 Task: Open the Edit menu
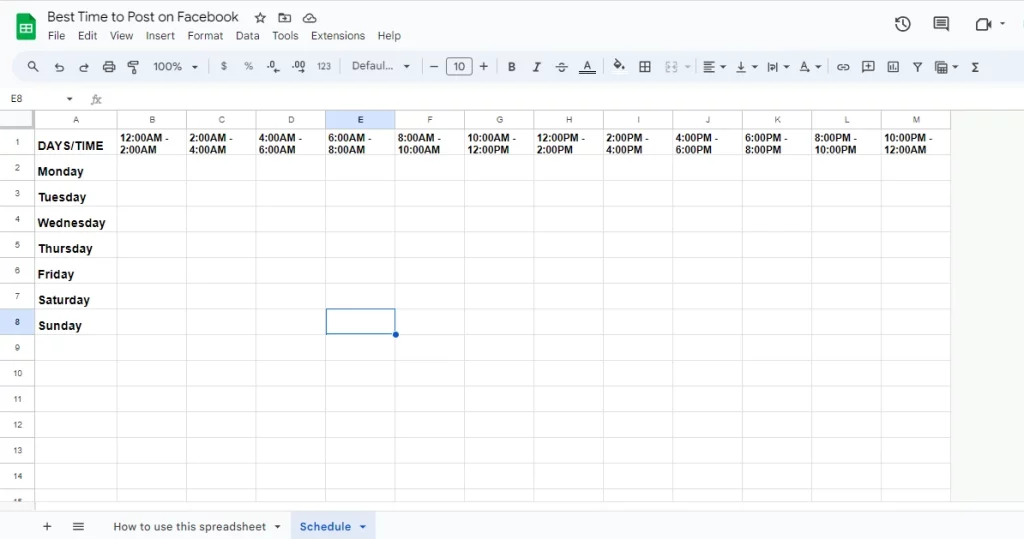coord(87,36)
